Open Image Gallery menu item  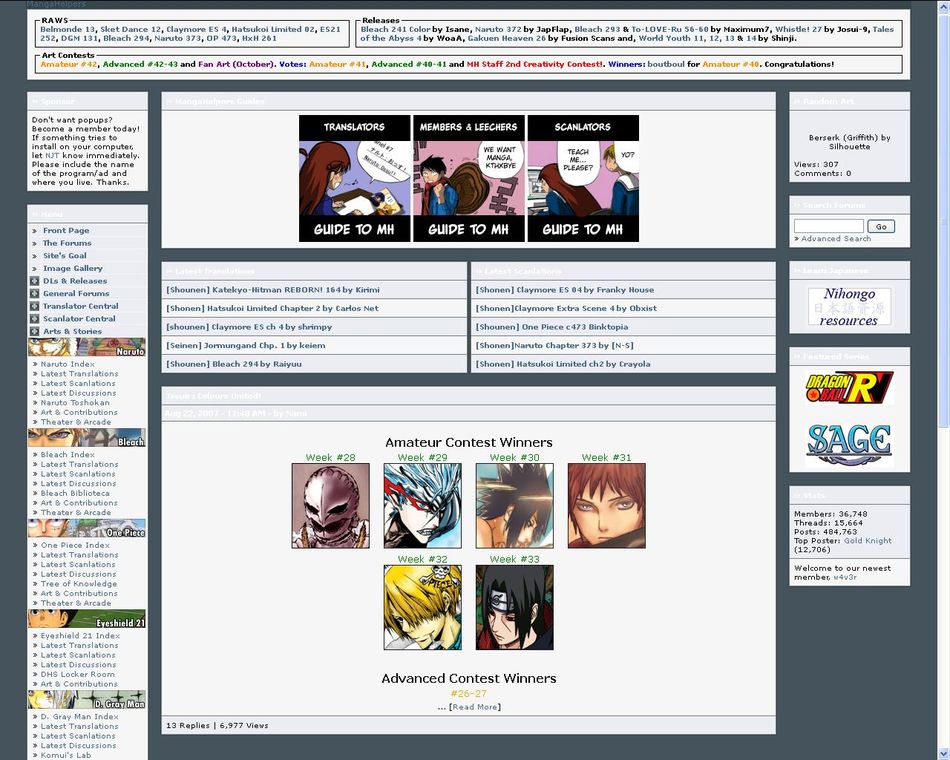point(73,268)
